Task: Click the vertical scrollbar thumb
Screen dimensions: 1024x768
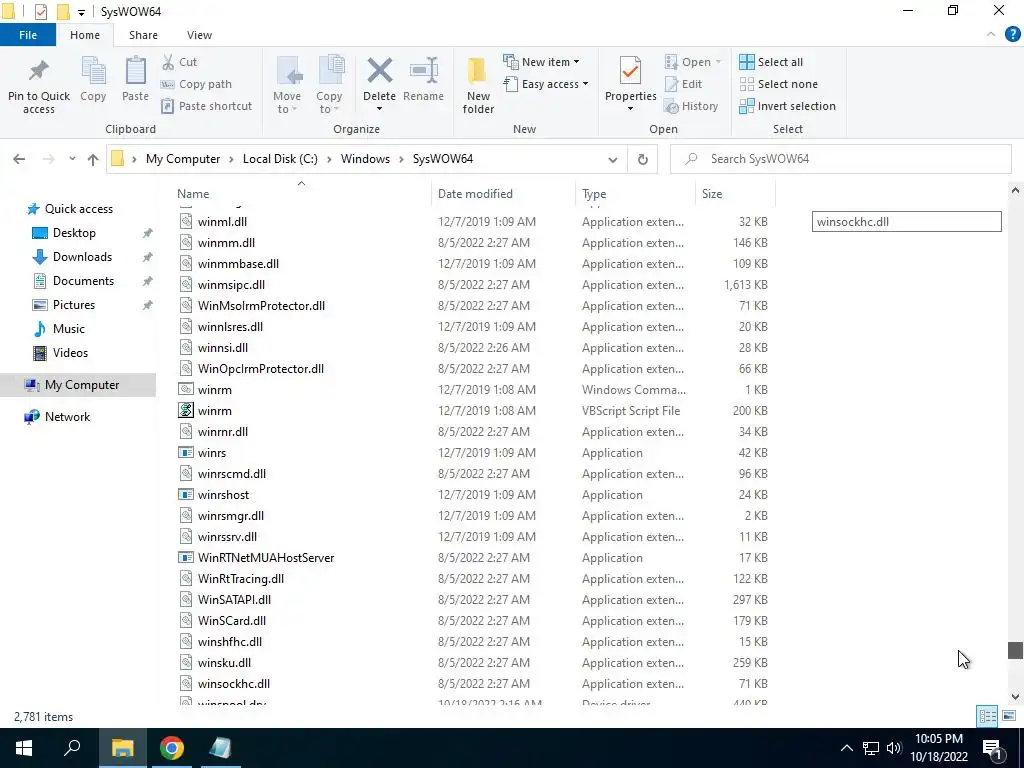Action: click(x=1014, y=650)
